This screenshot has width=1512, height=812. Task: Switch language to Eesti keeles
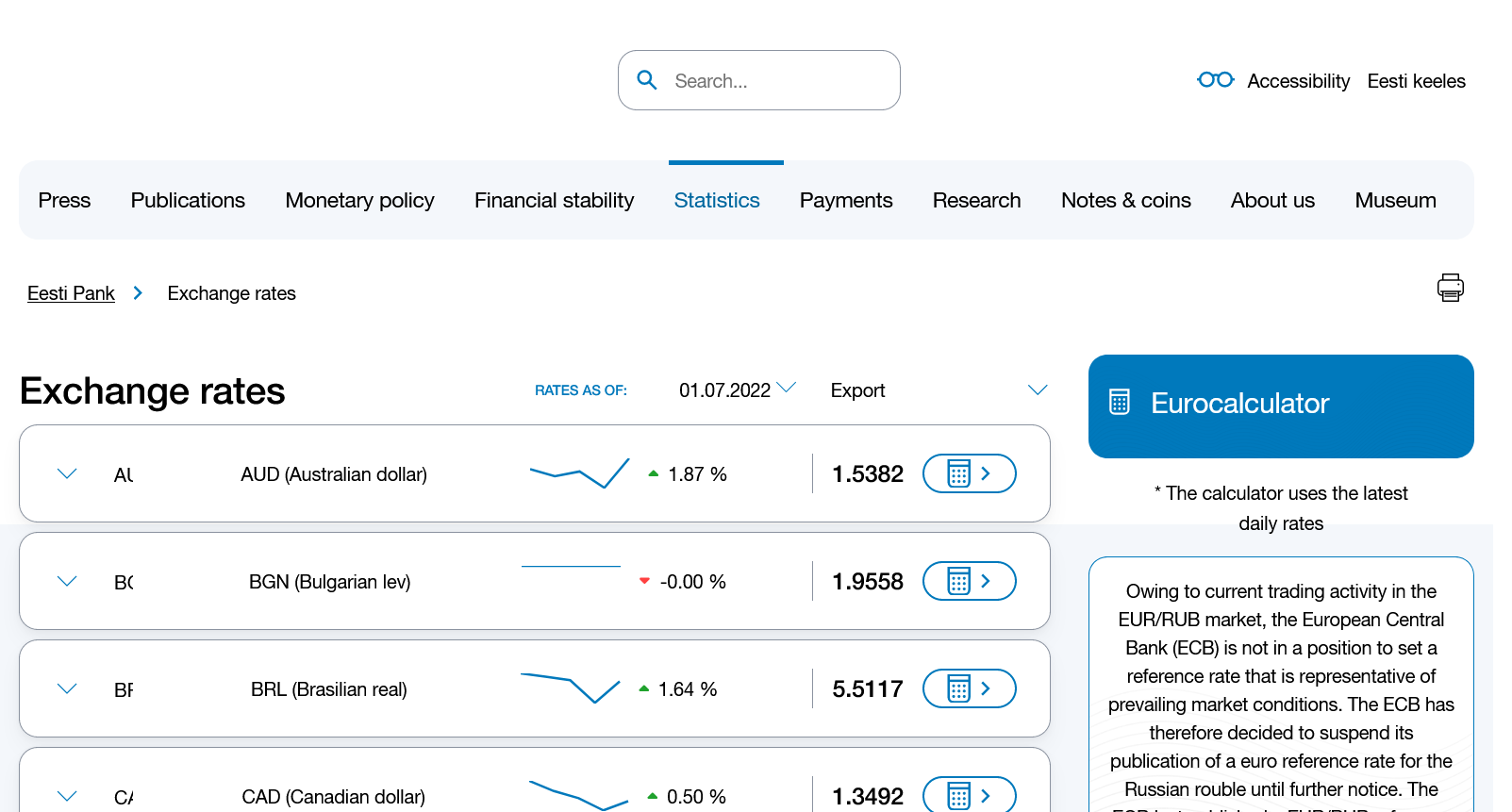[x=1416, y=81]
